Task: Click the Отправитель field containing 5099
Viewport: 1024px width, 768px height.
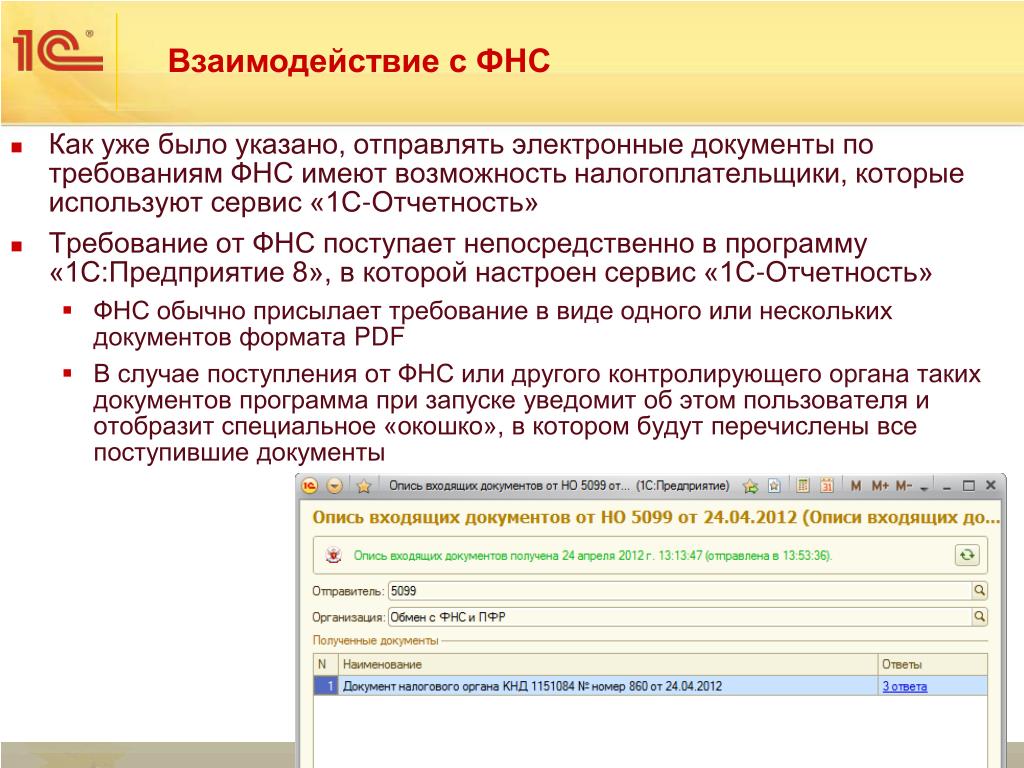Action: pos(680,591)
